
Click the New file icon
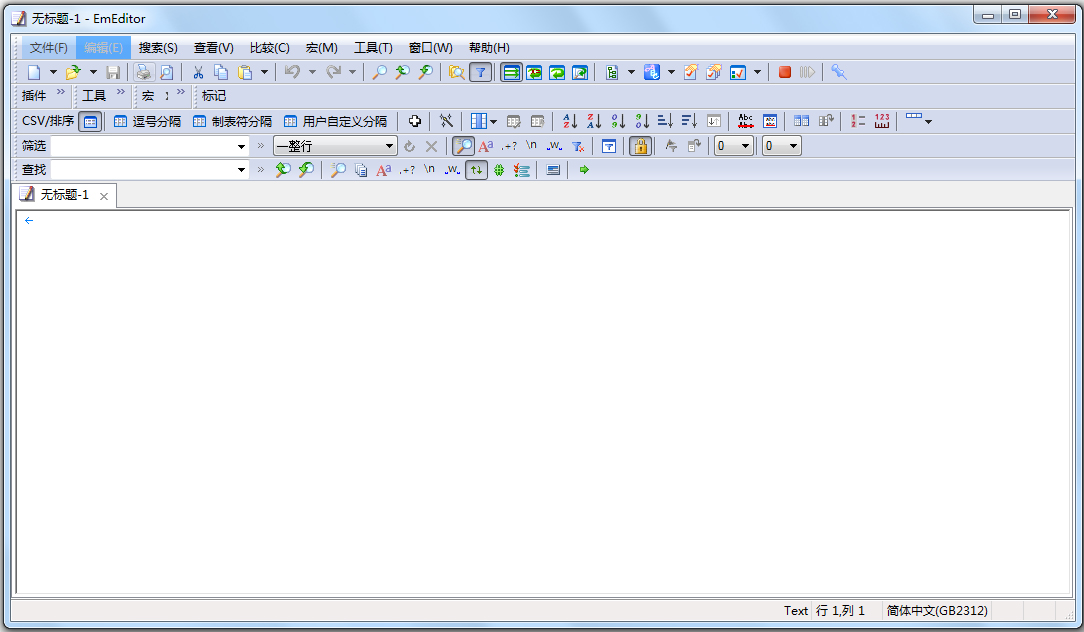[34, 72]
